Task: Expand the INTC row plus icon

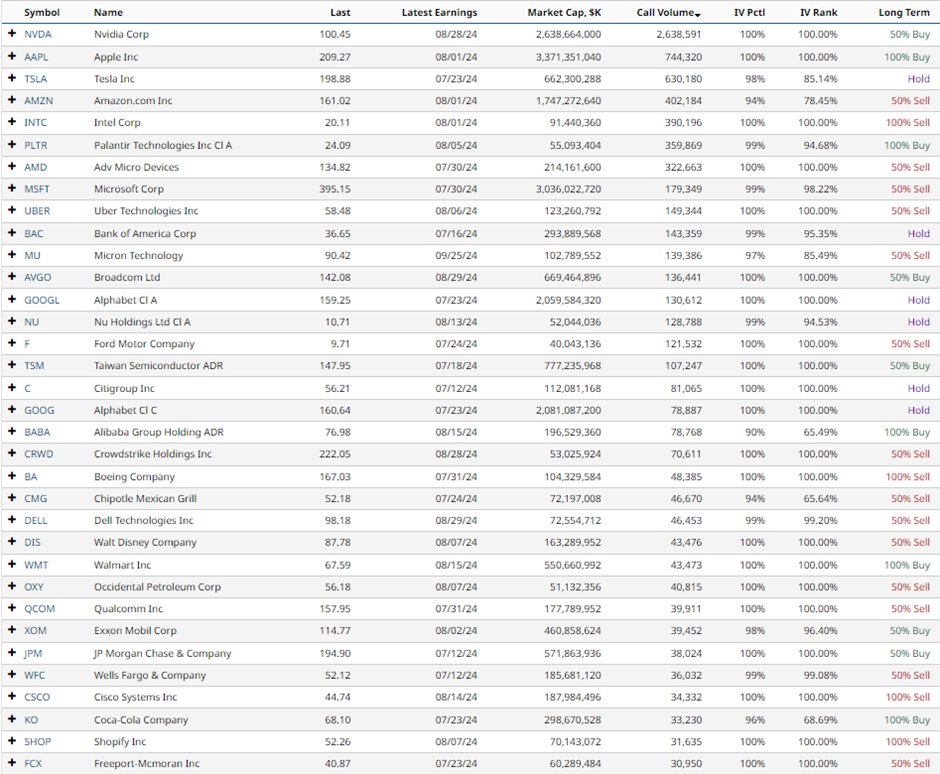Action: point(11,122)
